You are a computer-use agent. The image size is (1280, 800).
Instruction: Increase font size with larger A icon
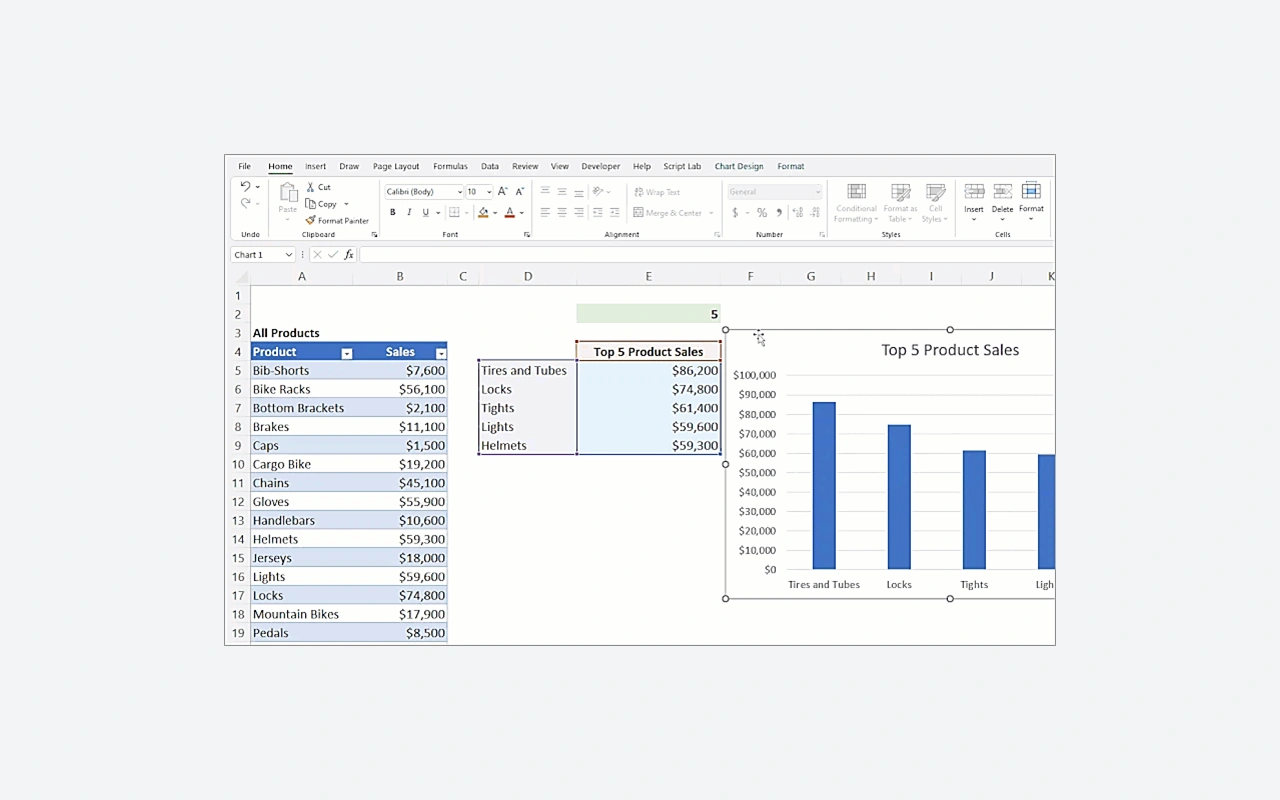pos(503,191)
